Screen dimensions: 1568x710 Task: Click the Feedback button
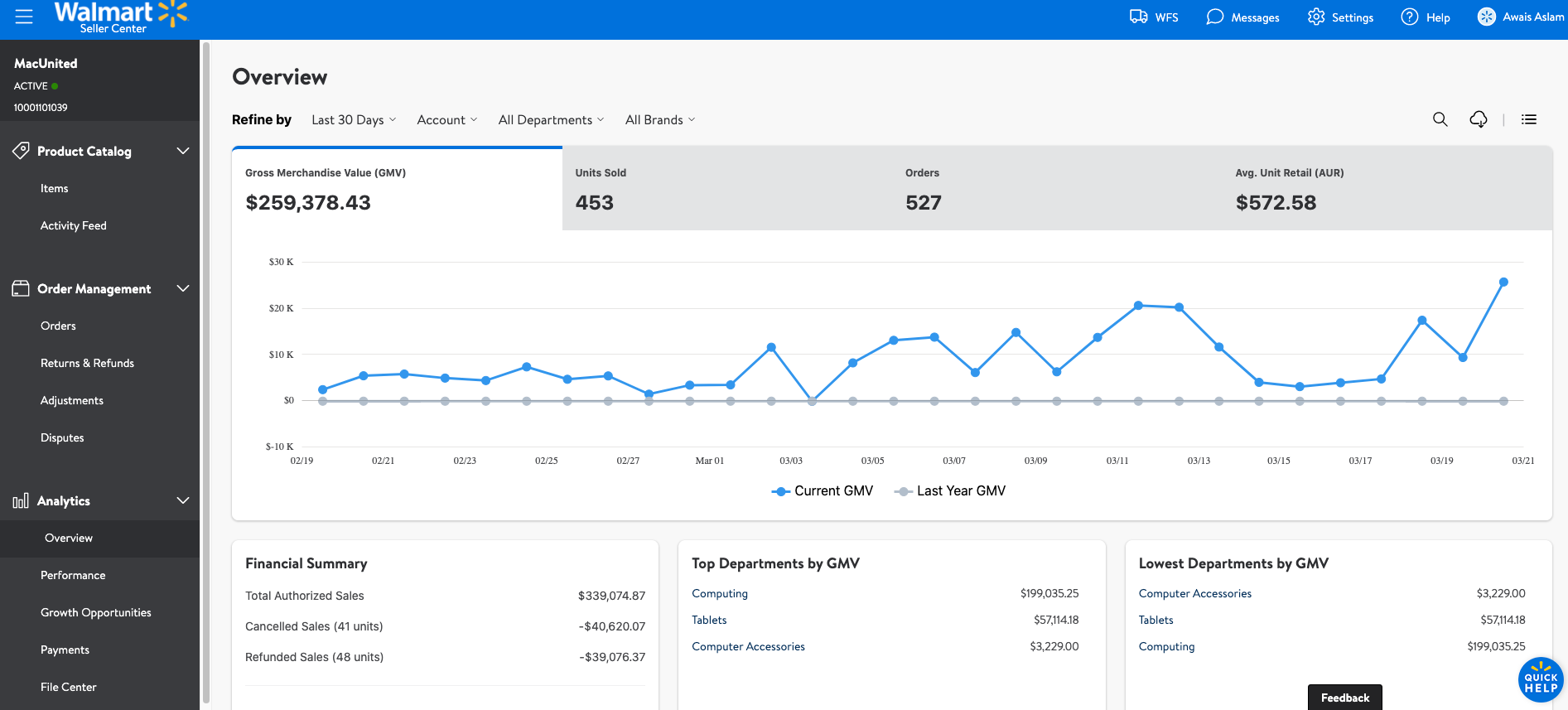(x=1345, y=698)
